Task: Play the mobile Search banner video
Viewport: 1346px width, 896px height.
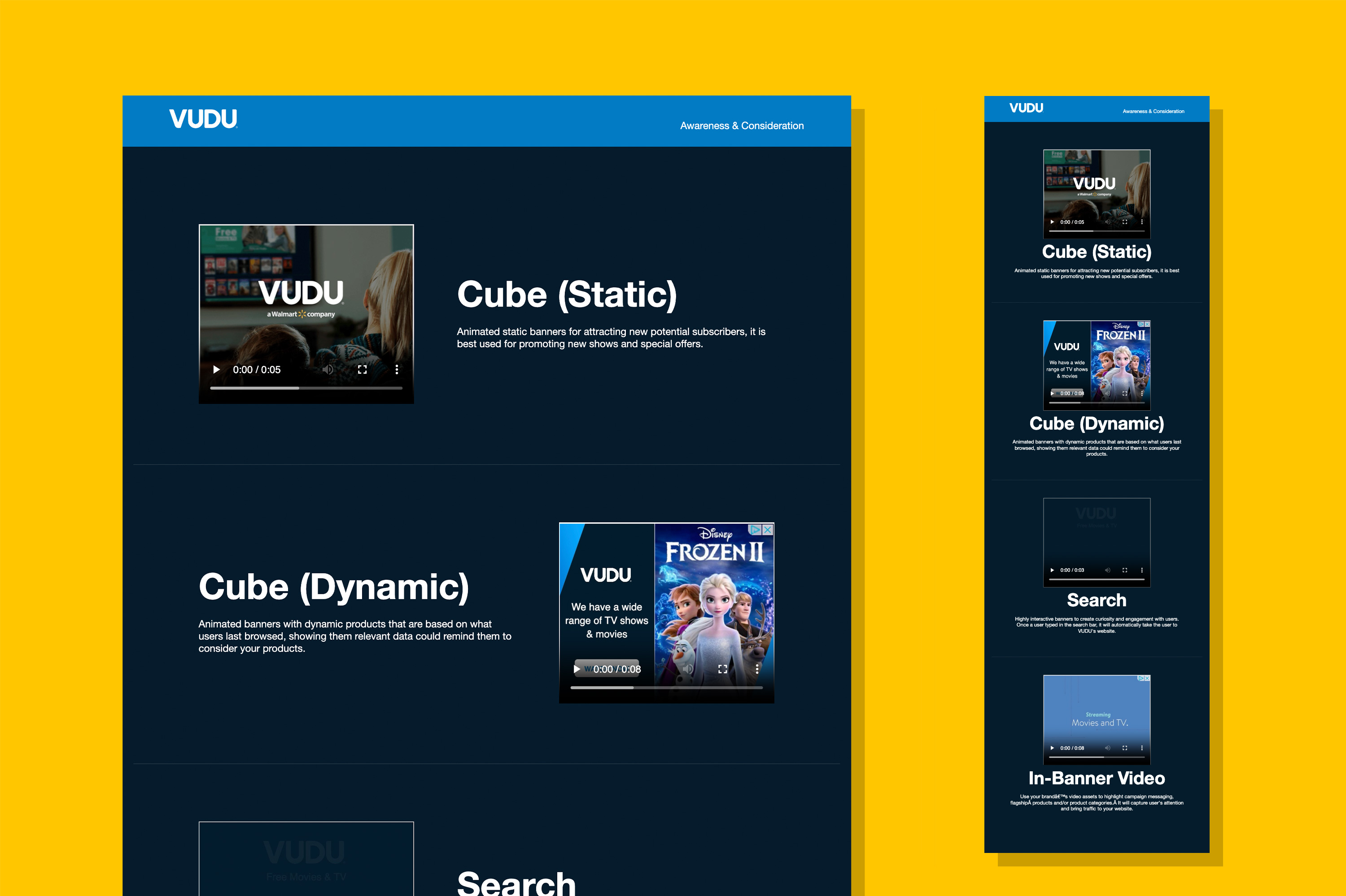Action: 1052,570
